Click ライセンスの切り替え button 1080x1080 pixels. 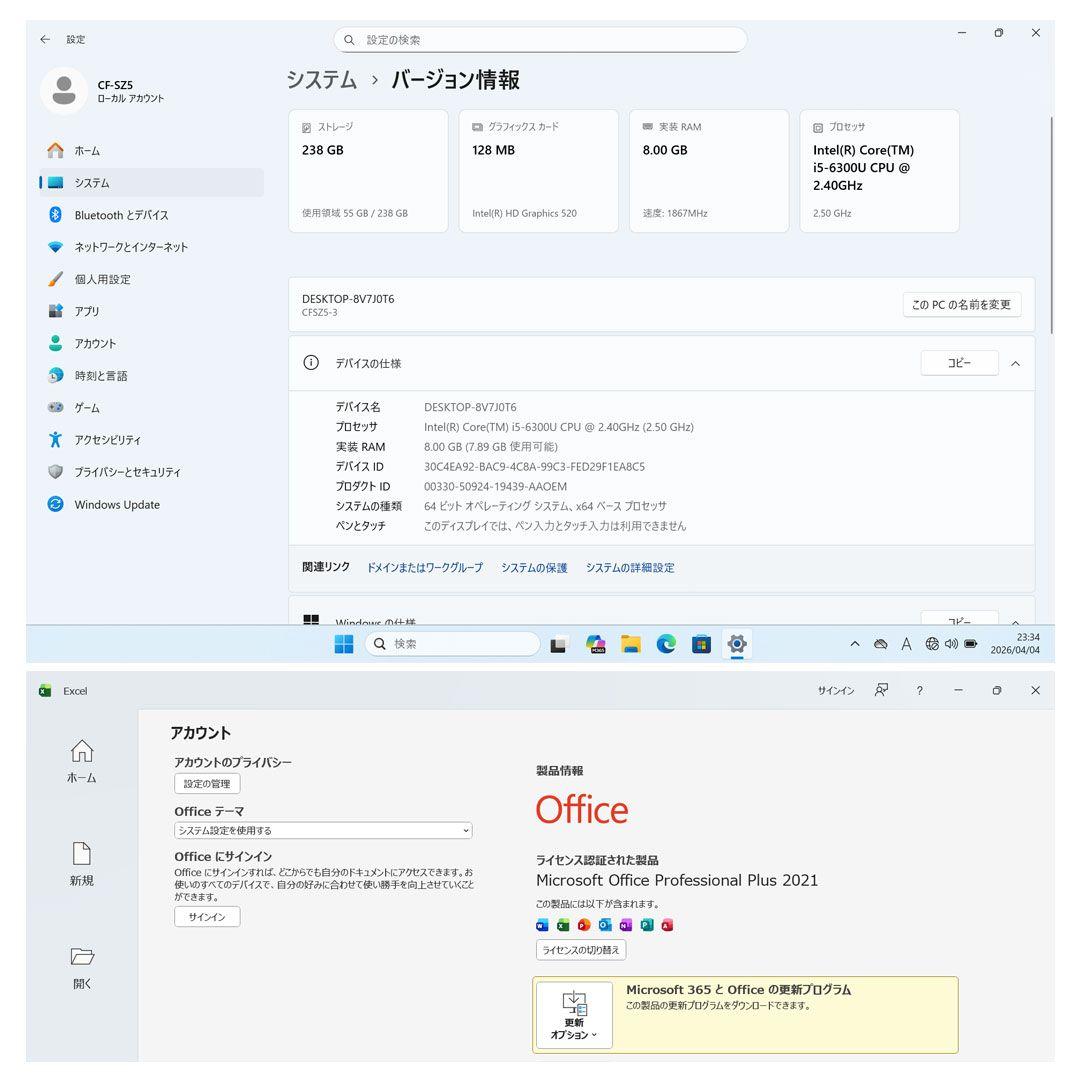[x=581, y=950]
